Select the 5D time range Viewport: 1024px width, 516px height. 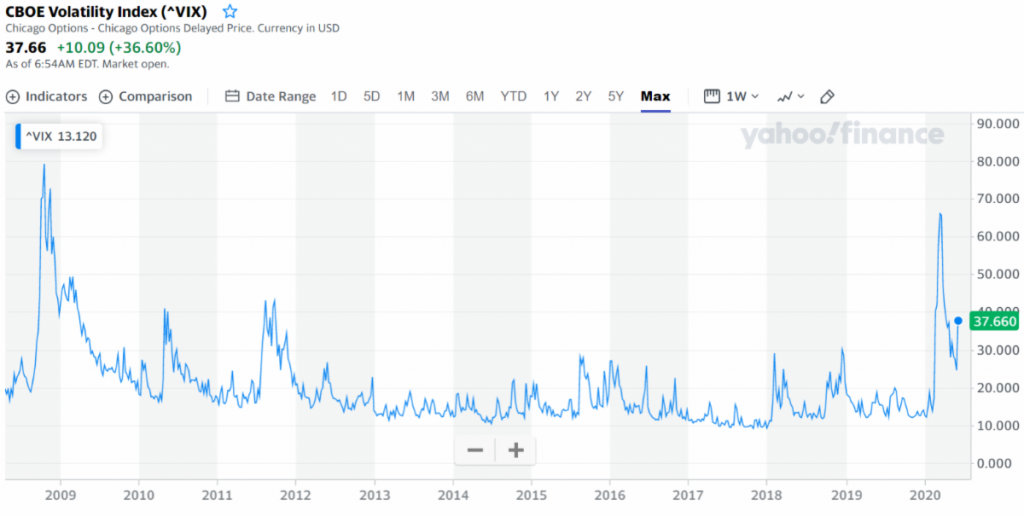tap(372, 97)
